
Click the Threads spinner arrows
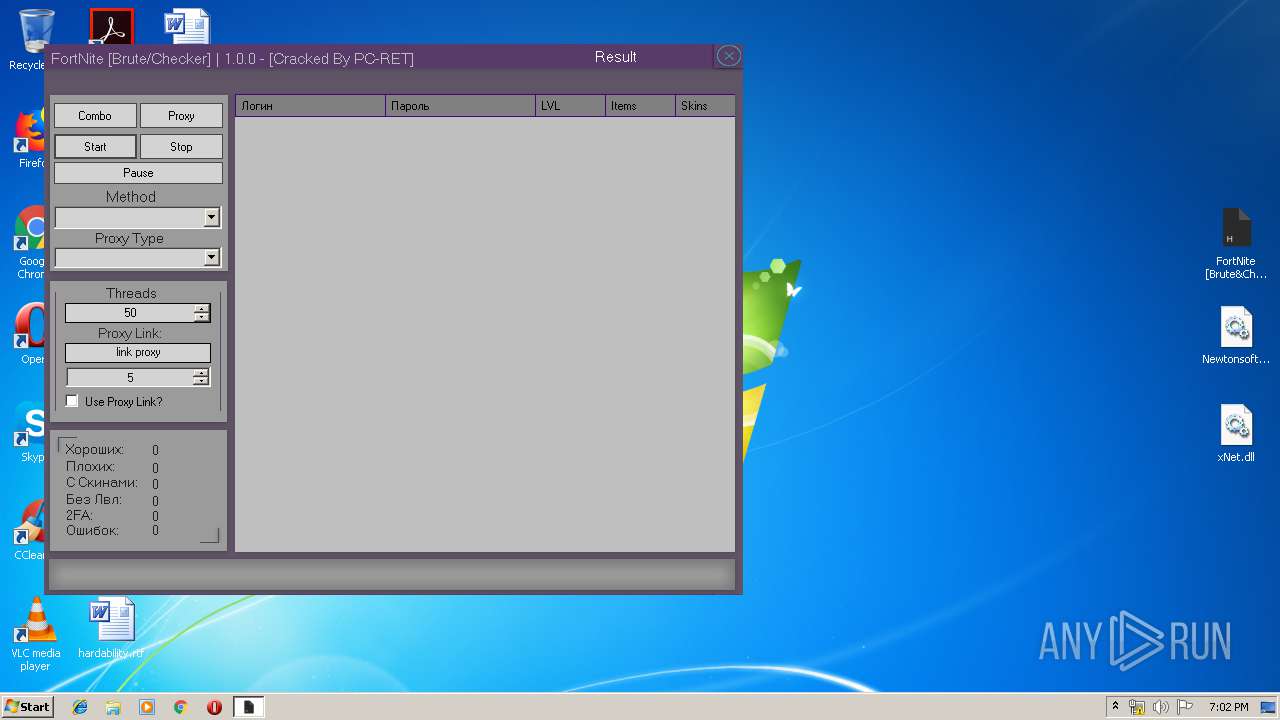pyautogui.click(x=202, y=313)
